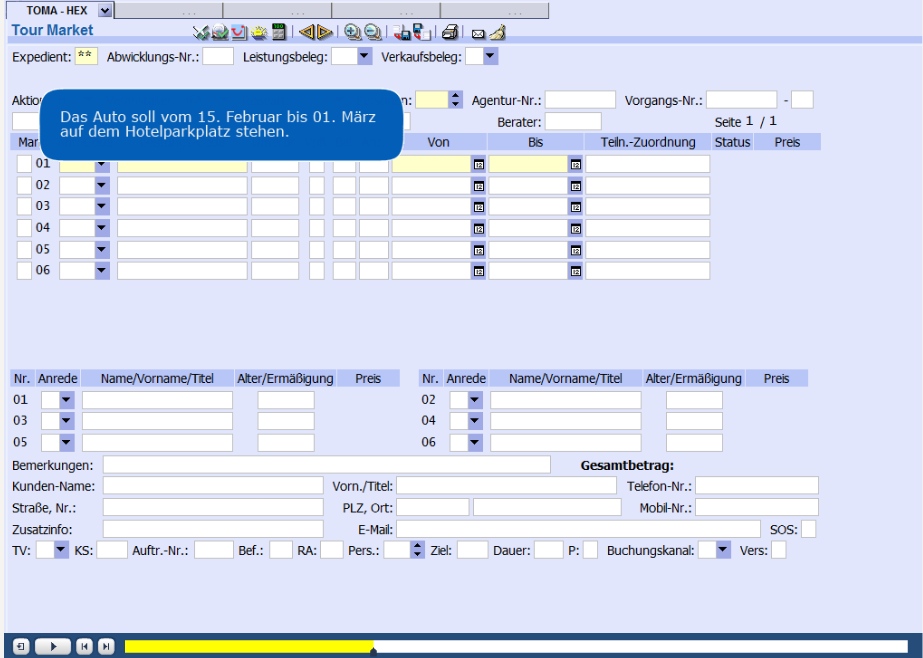923x658 pixels.
Task: Click the E-Mail input field
Action: [x=578, y=529]
